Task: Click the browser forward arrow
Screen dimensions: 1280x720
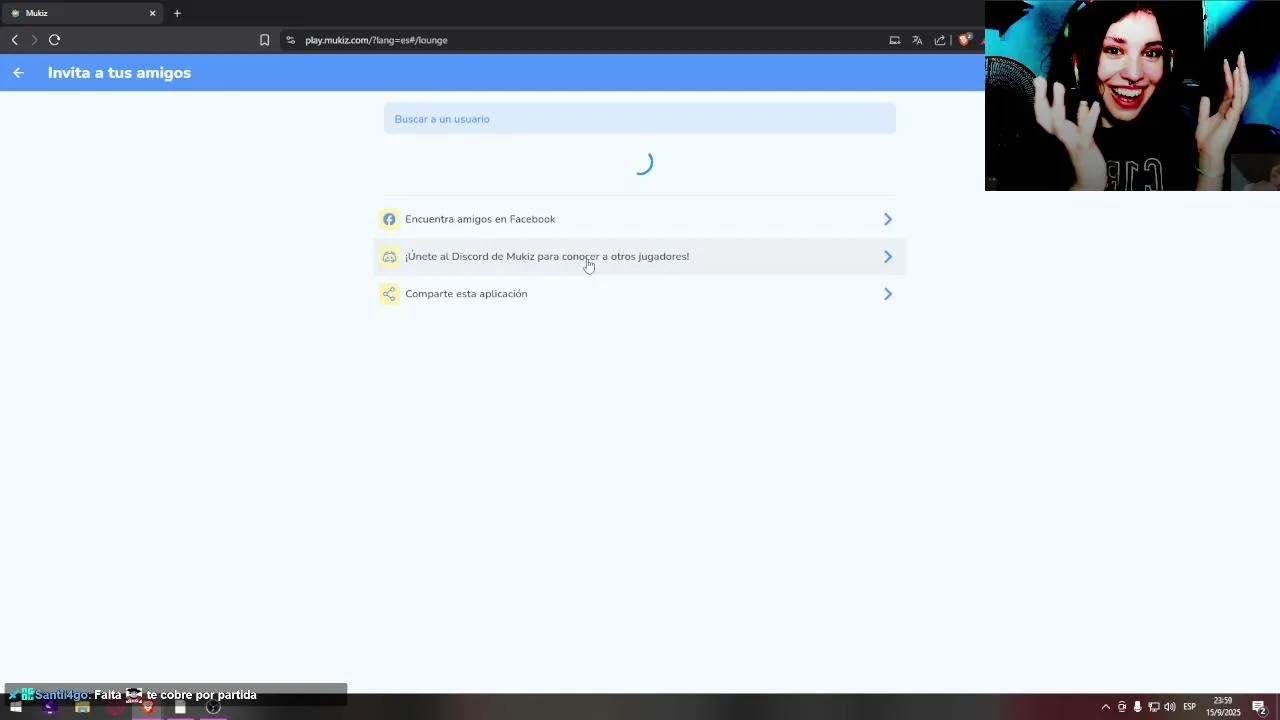Action: 34,40
